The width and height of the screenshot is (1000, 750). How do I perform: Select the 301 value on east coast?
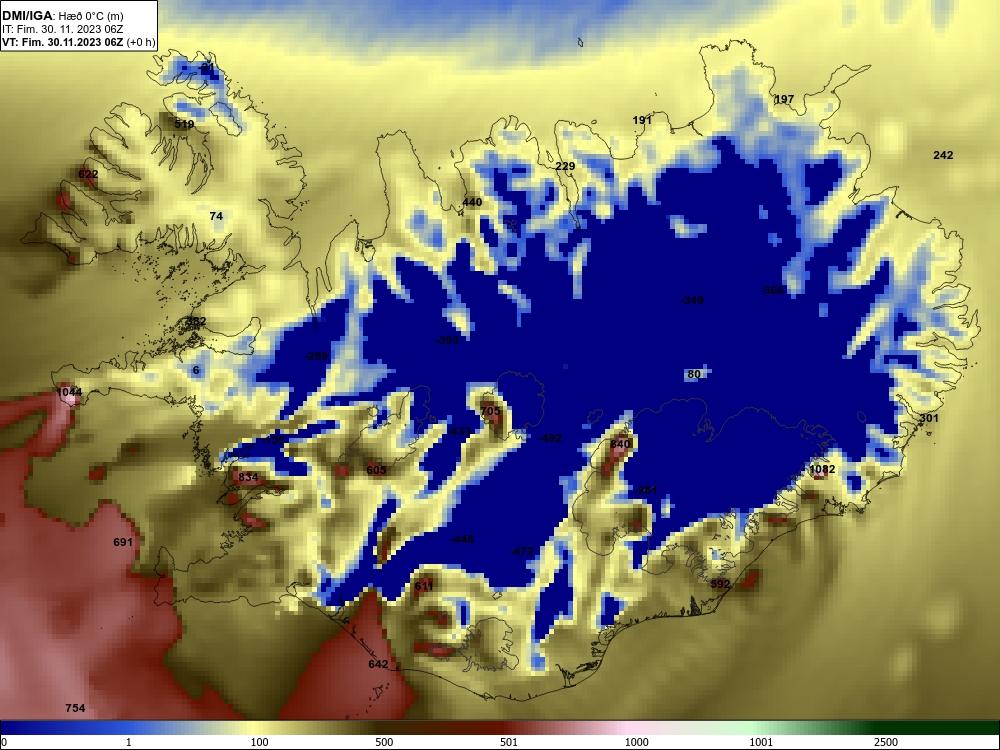click(929, 418)
